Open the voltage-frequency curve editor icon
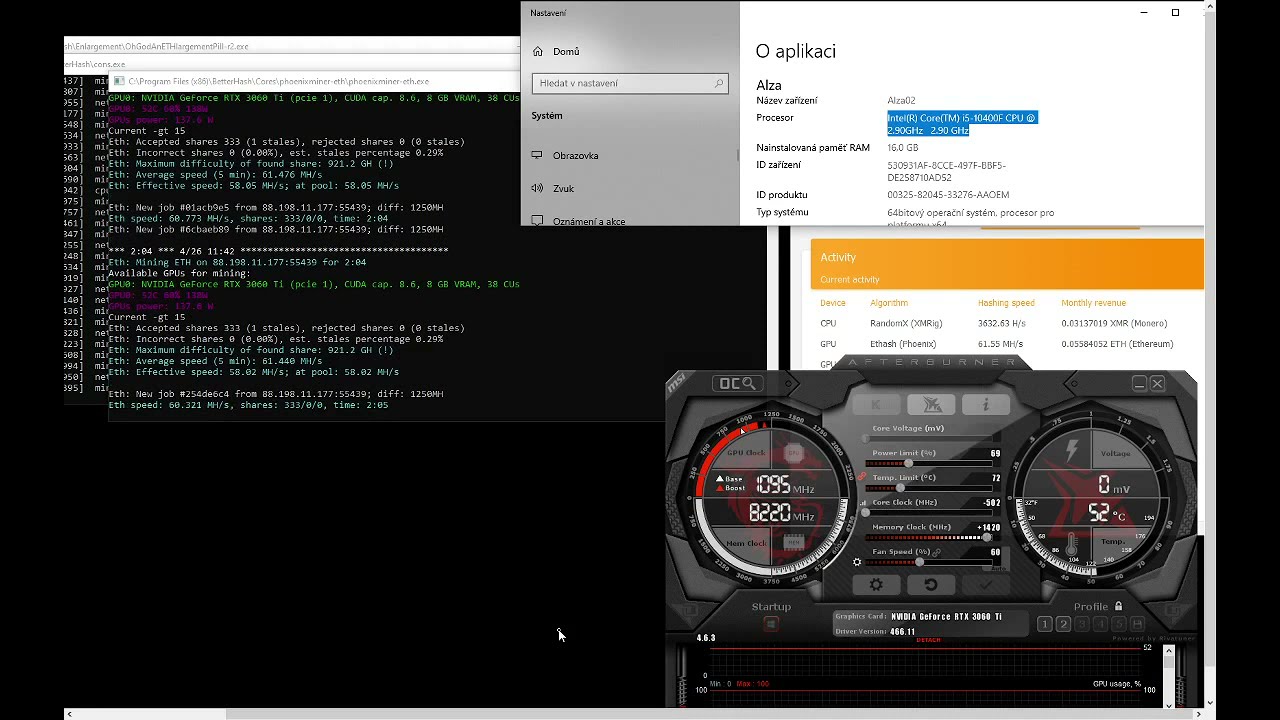Screen dimensions: 1280x720 (x=862, y=502)
